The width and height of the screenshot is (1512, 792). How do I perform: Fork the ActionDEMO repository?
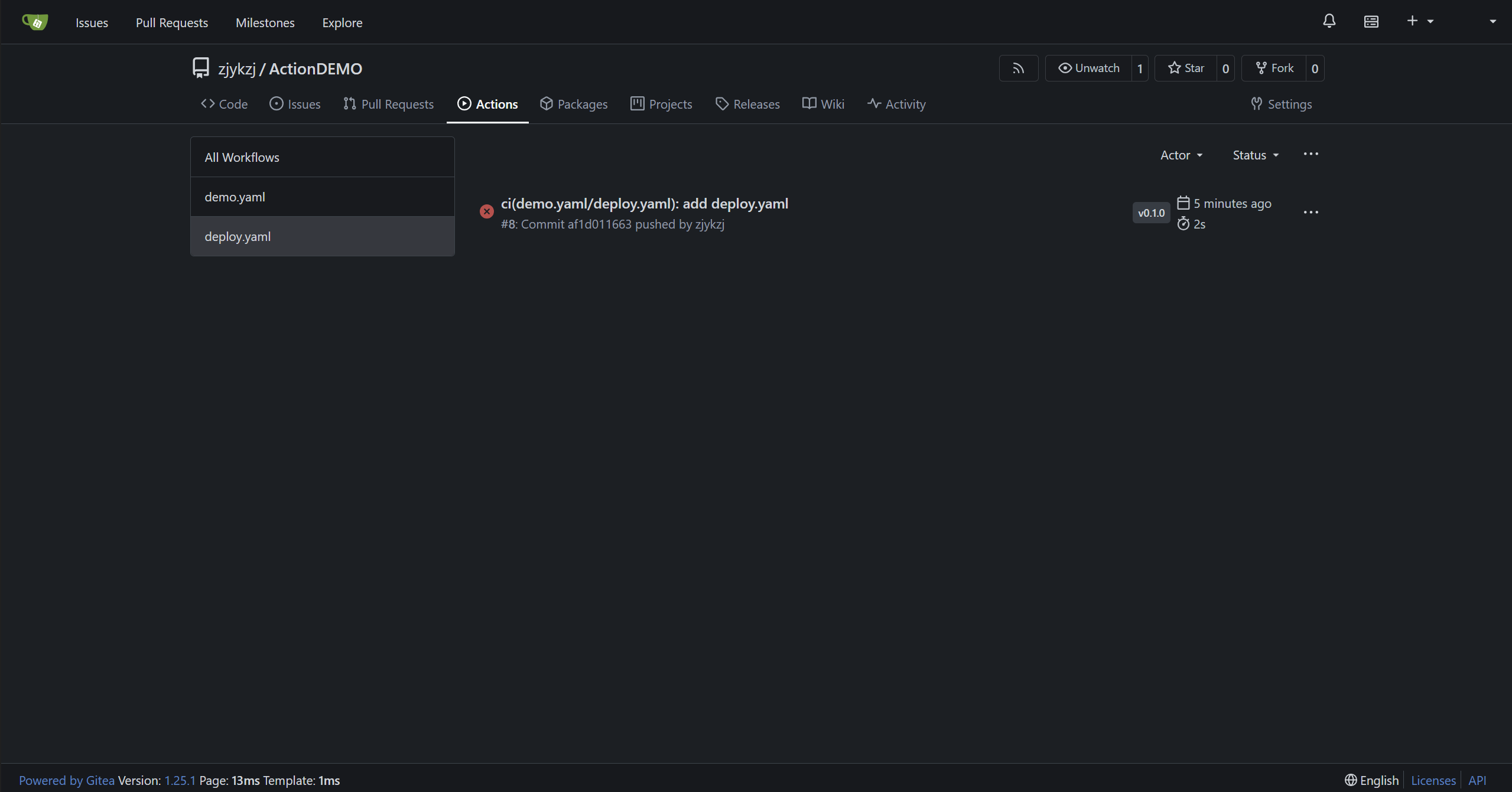coord(1274,69)
